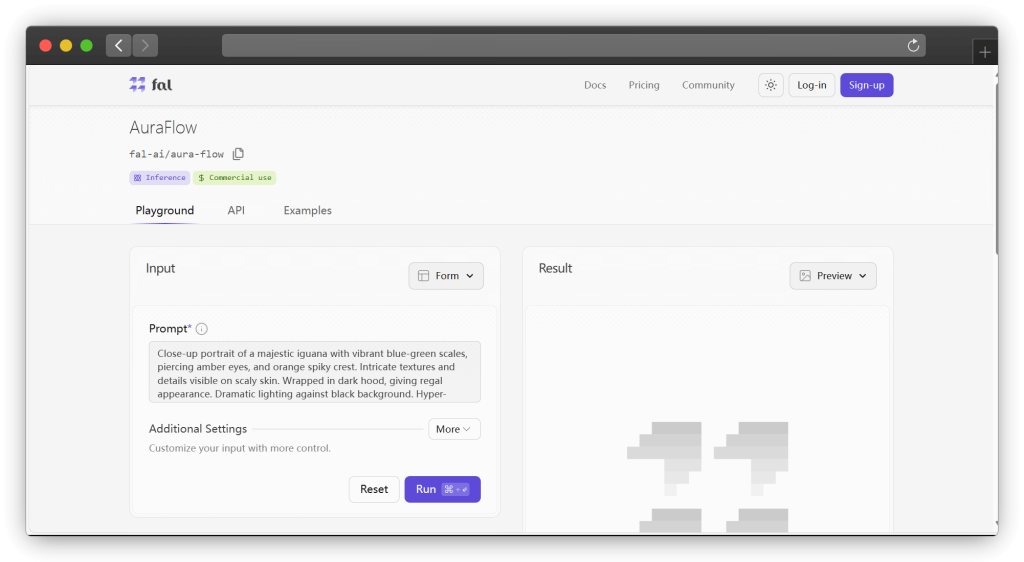The height and width of the screenshot is (562, 1024).
Task: Open the Preview result dropdown
Action: (832, 276)
